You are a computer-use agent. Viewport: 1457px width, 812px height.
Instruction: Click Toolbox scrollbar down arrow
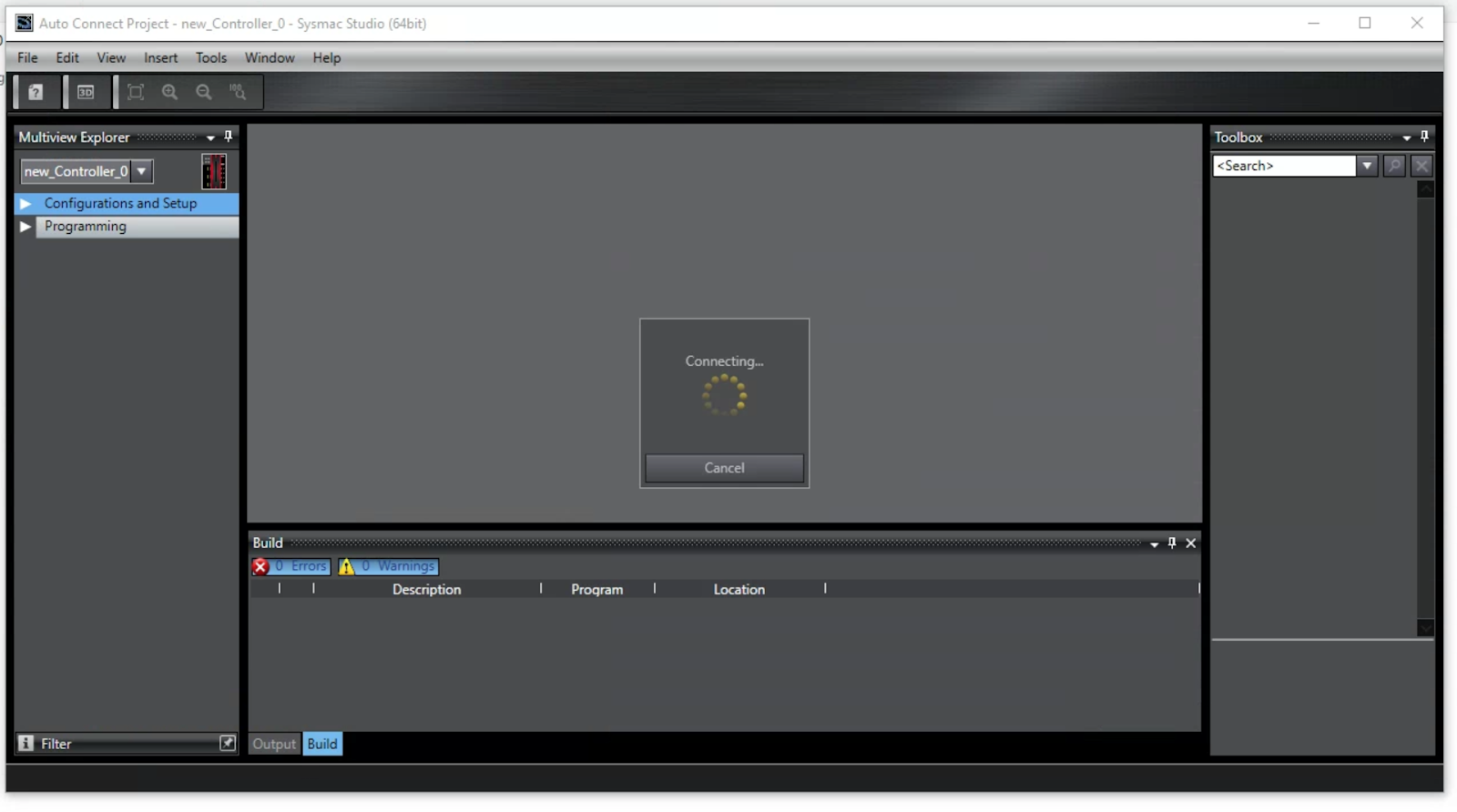pyautogui.click(x=1426, y=628)
